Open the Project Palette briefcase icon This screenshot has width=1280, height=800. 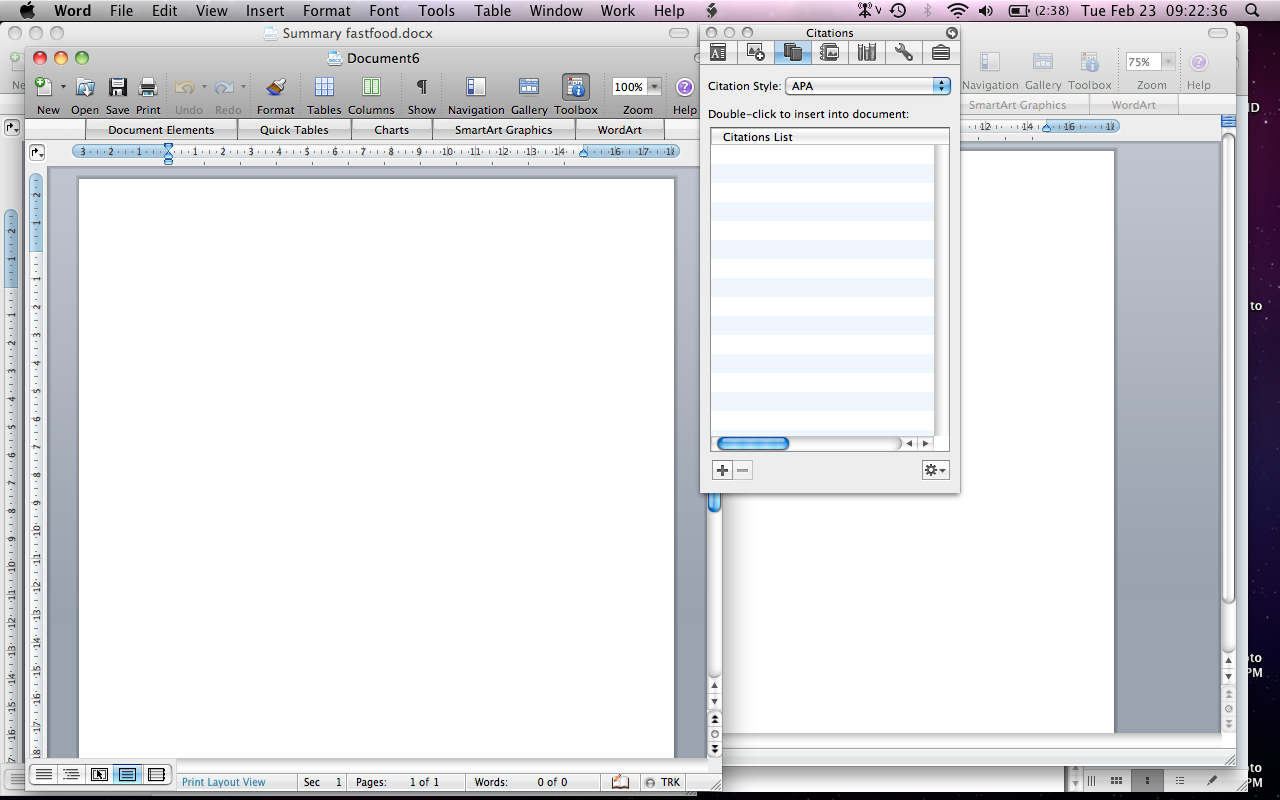point(940,52)
